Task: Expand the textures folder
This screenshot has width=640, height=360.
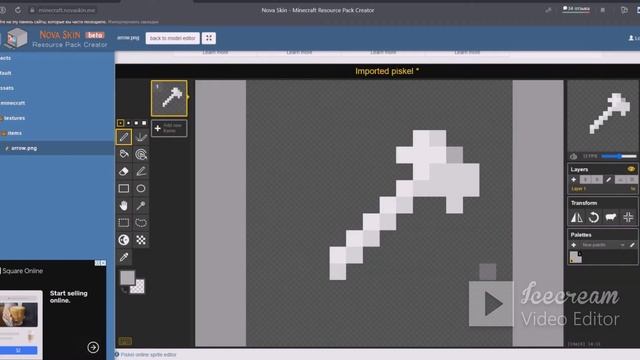Action: tap(13, 118)
